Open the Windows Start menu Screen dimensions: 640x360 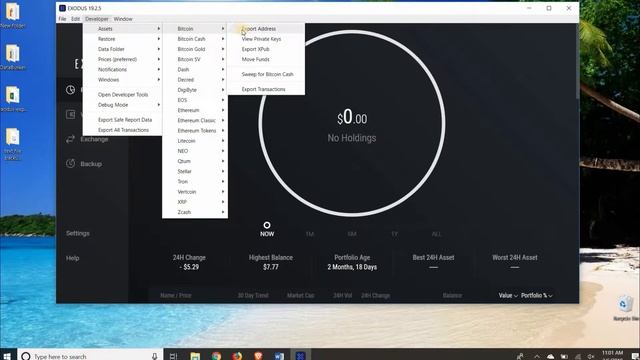7,356
